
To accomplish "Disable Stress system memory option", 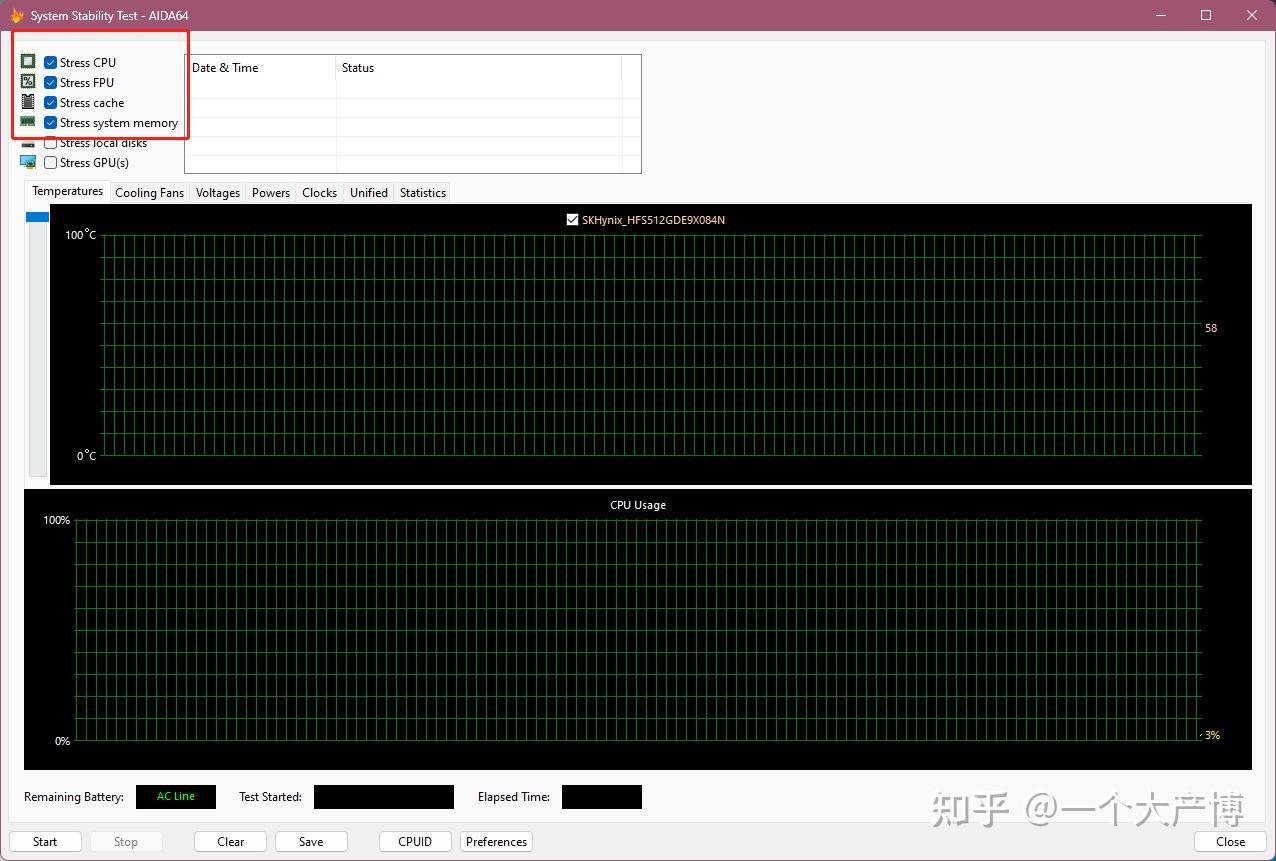I will (x=50, y=123).
